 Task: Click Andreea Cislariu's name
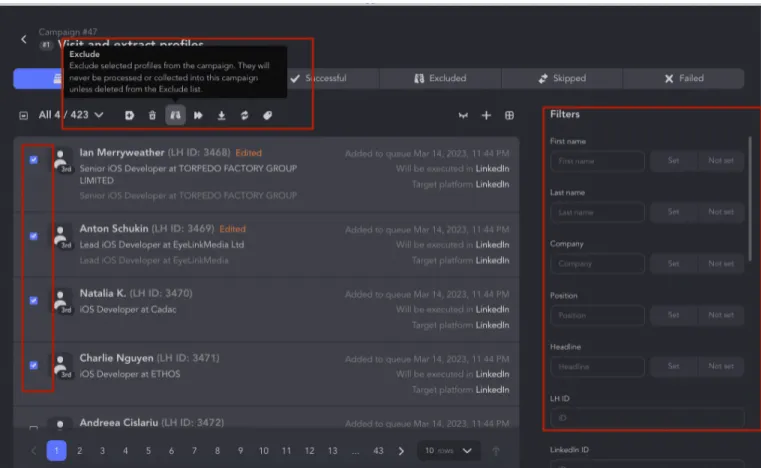[x=119, y=422]
